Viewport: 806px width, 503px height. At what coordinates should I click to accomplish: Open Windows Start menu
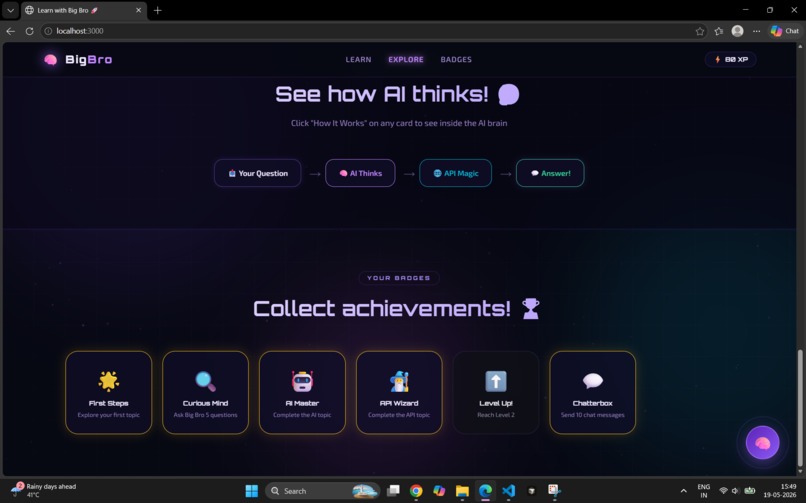(252, 491)
